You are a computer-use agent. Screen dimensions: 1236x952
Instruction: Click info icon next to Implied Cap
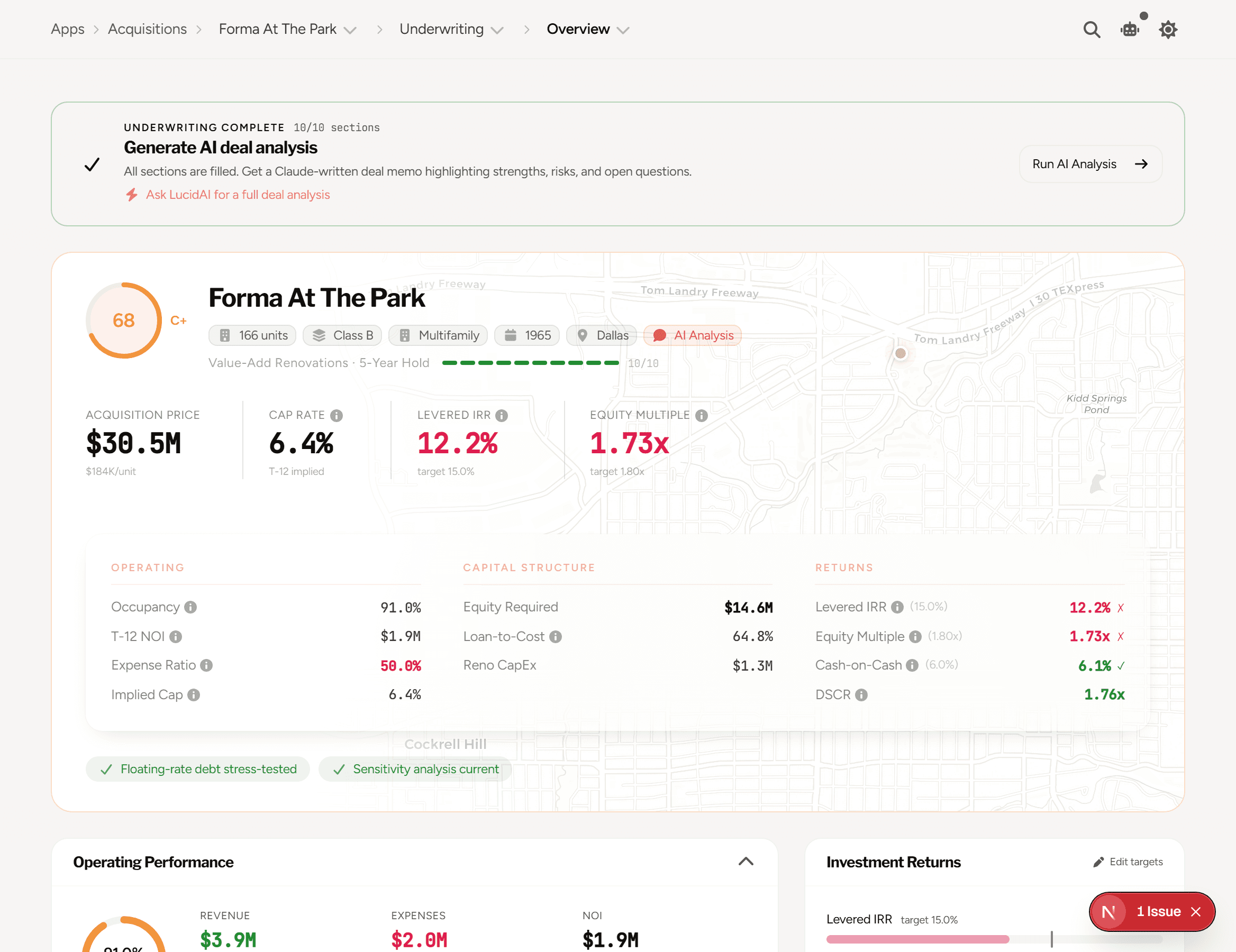(194, 694)
